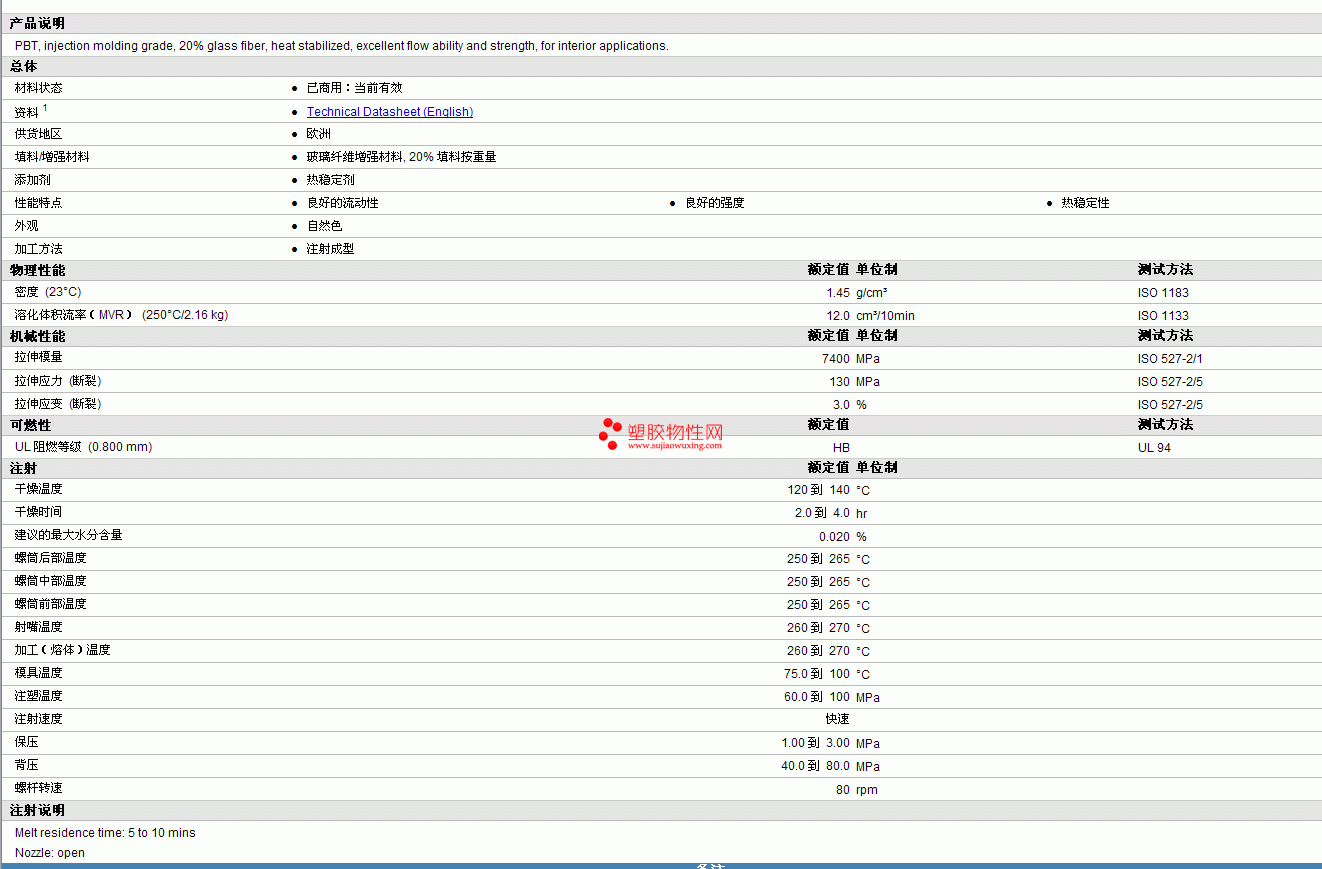Click the '添加剂' row label
The height and width of the screenshot is (869, 1322).
33,180
